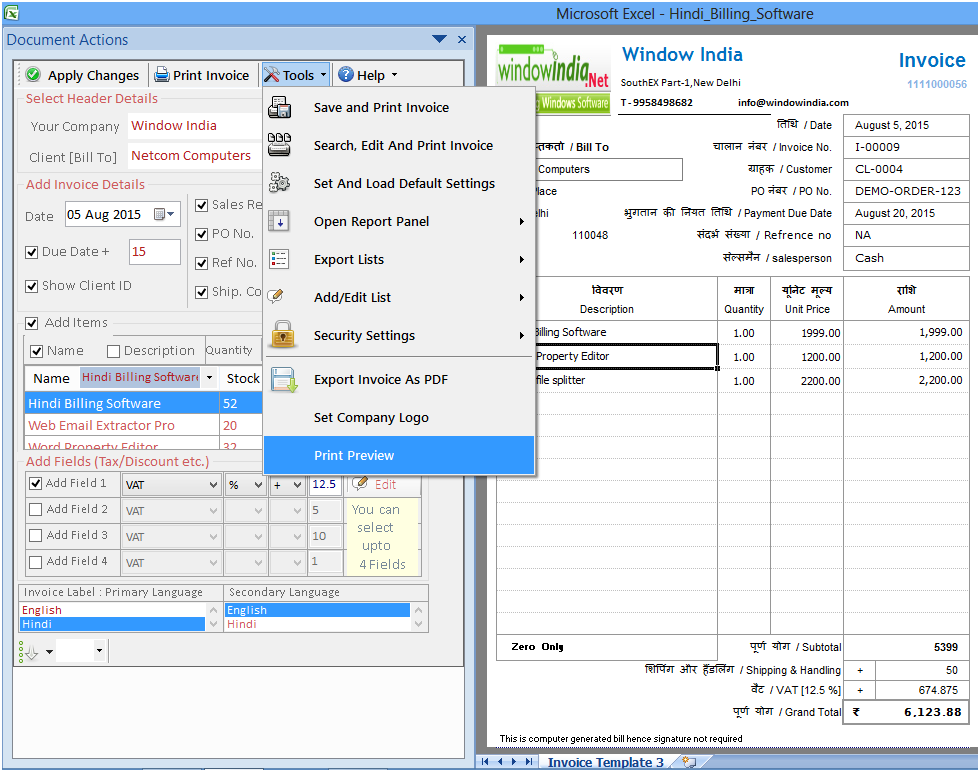Screen dimensions: 978x772
Task: Click the Apply Changes button label
Action: pyautogui.click(x=94, y=75)
